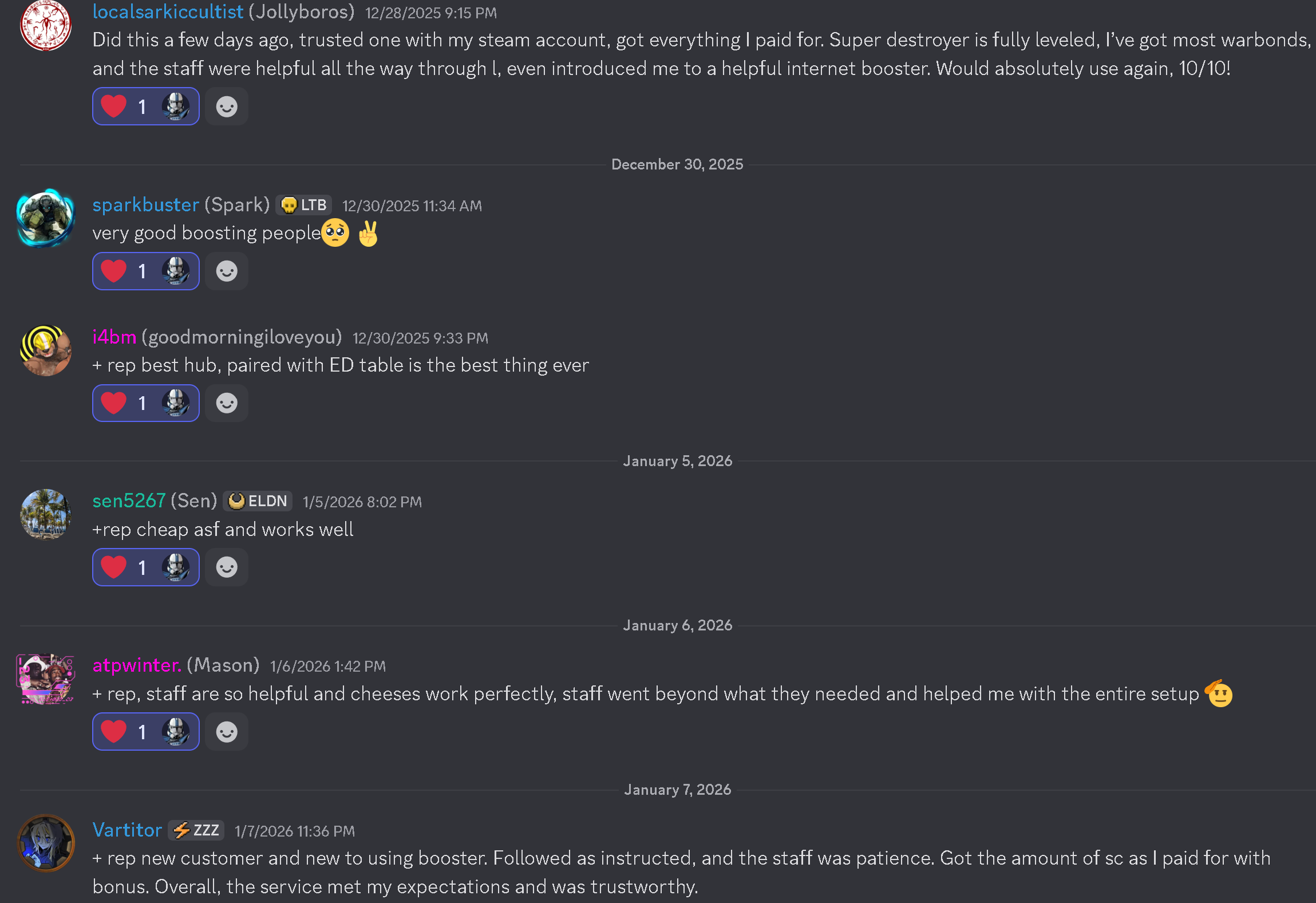Open localsarkiccultist's user profile by username
The width and height of the screenshot is (1316, 903).
pyautogui.click(x=168, y=12)
